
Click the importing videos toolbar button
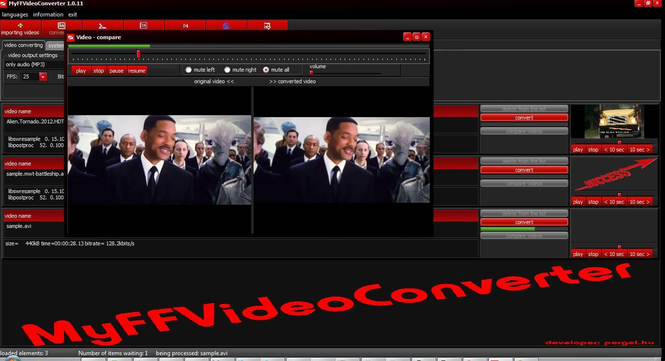click(x=20, y=29)
